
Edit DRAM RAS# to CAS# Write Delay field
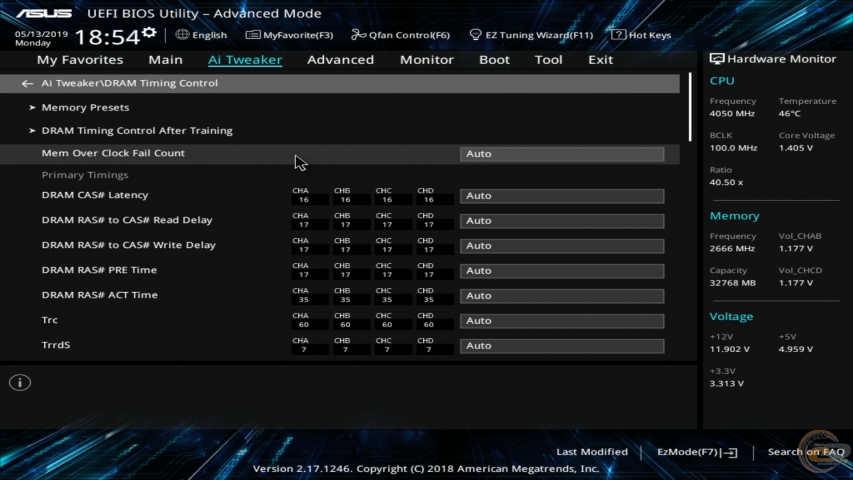pyautogui.click(x=562, y=246)
